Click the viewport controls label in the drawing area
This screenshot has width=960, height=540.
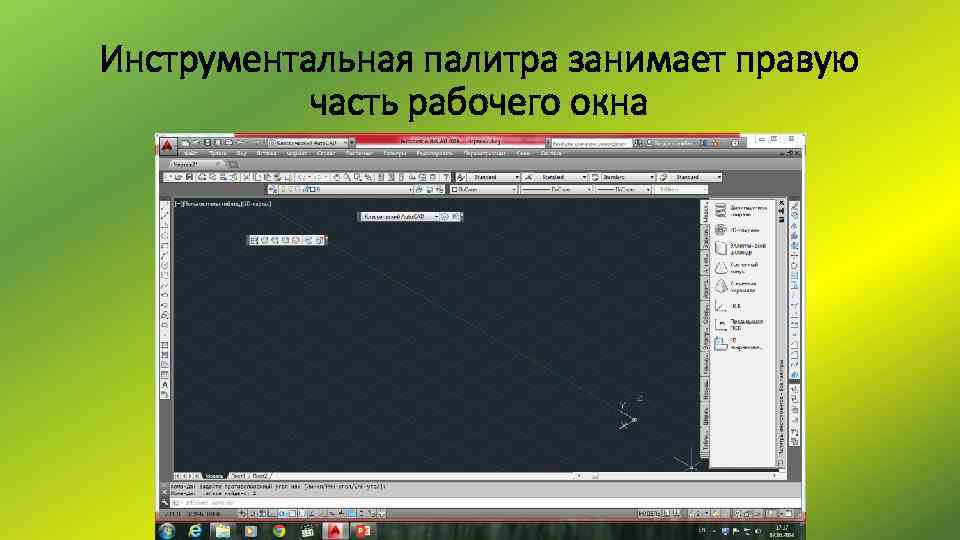pyautogui.click(x=223, y=204)
